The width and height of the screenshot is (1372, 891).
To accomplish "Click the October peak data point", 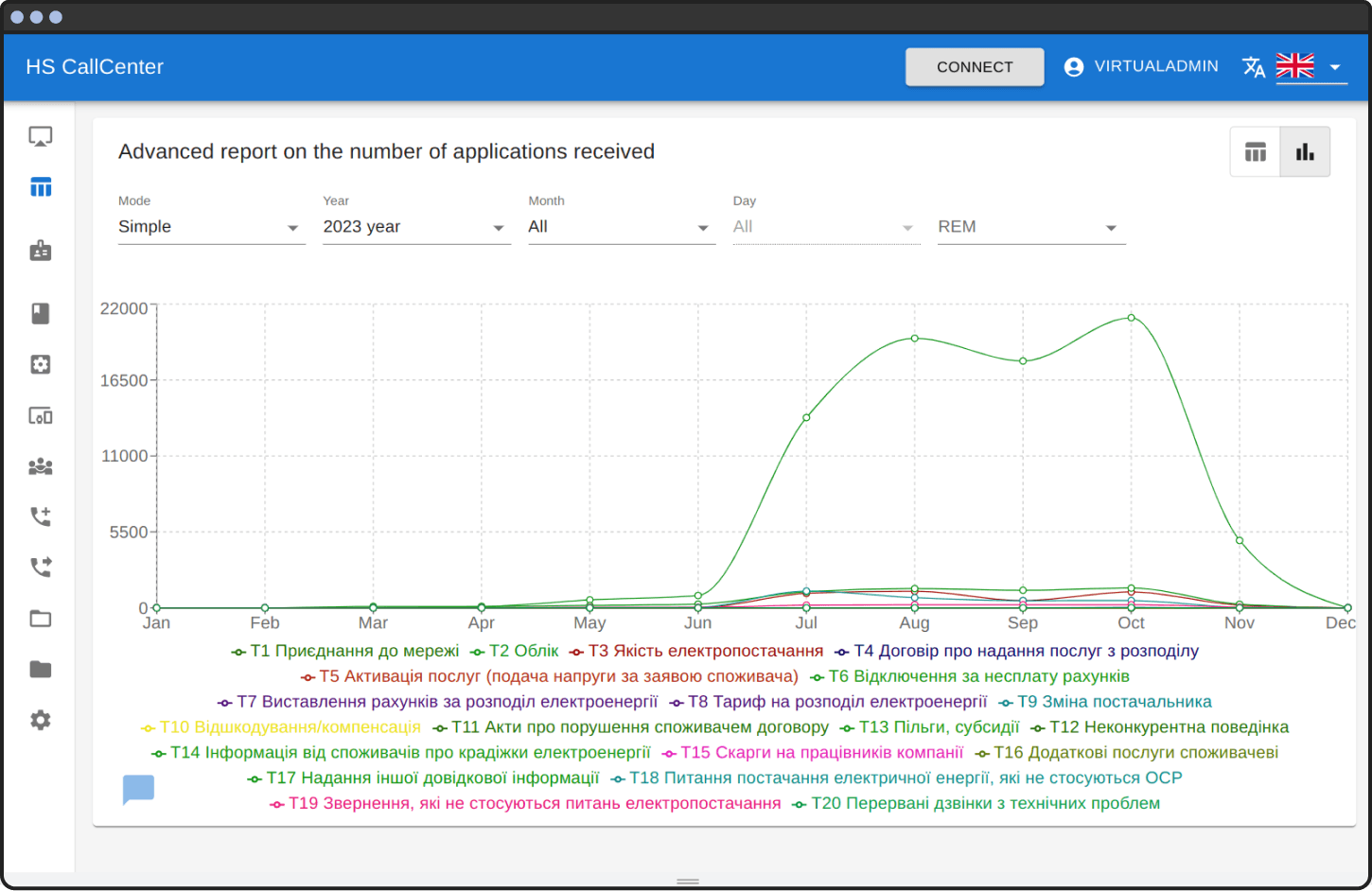I will click(1131, 318).
